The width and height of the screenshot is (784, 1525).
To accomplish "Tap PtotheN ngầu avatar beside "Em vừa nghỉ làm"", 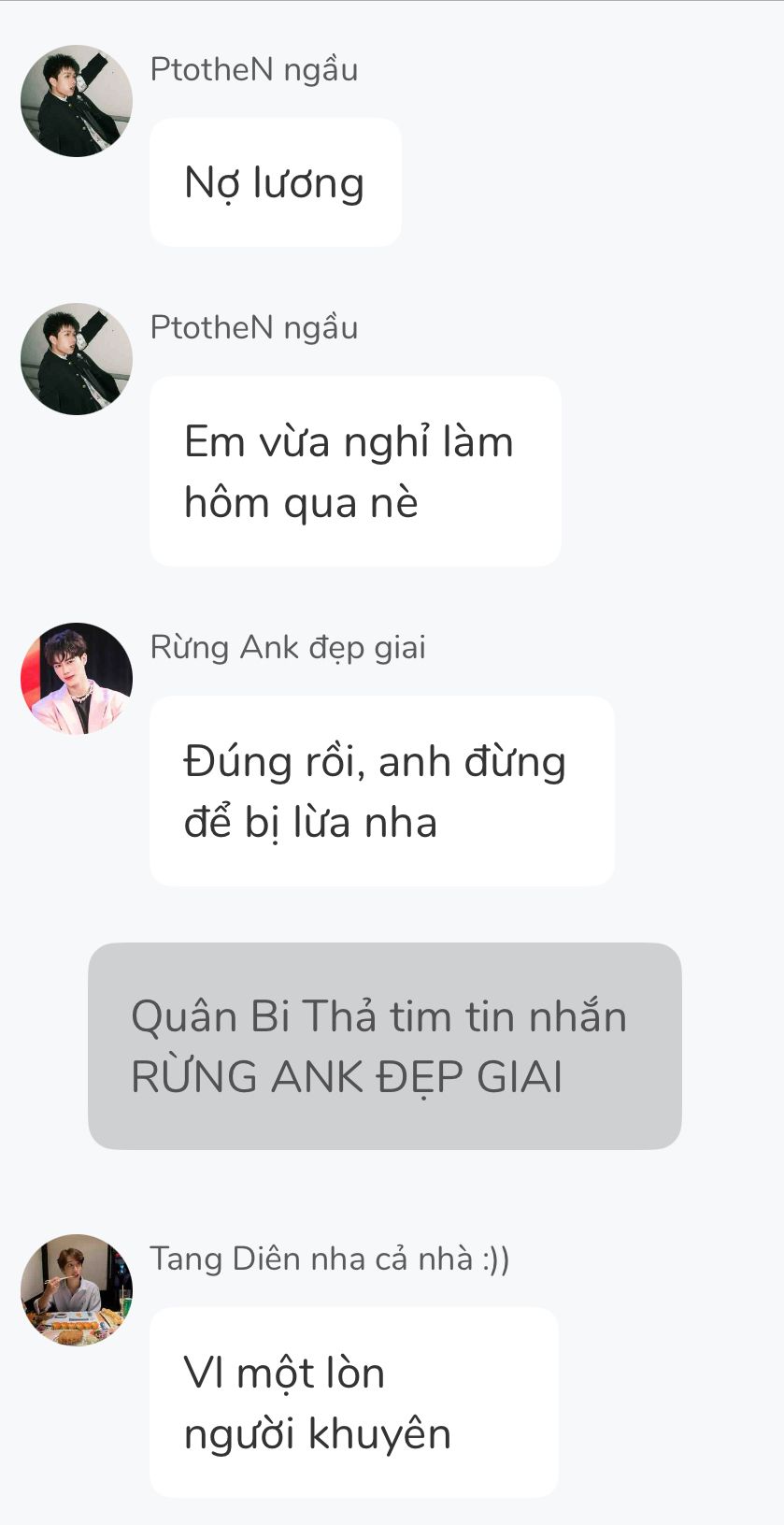I will tap(77, 359).
